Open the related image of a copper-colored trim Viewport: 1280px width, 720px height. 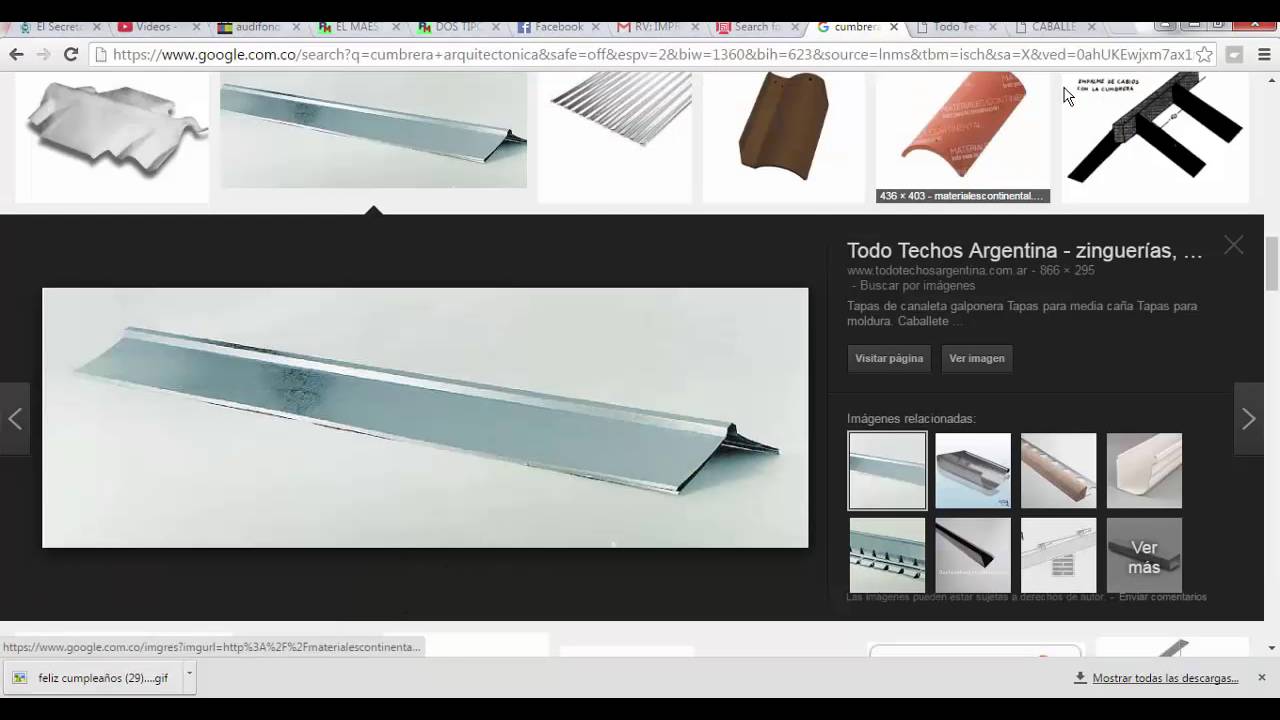[1058, 470]
